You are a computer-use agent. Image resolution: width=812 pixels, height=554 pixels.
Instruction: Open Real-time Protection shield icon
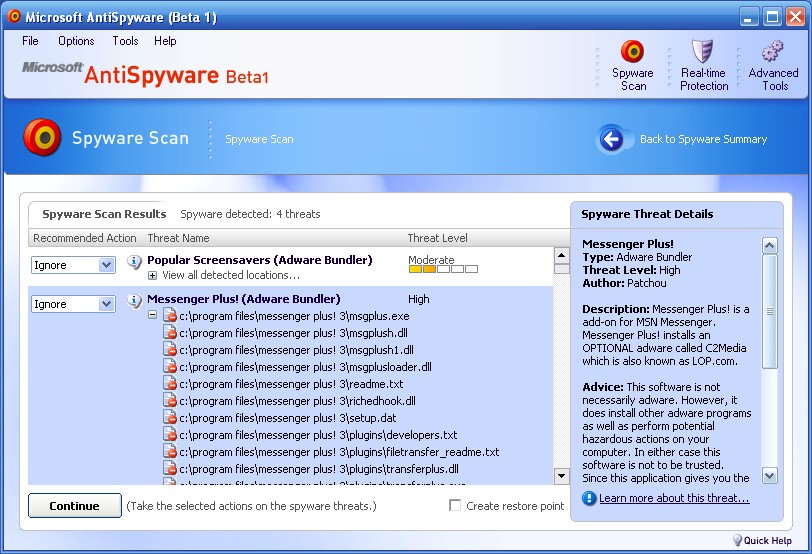click(x=703, y=51)
